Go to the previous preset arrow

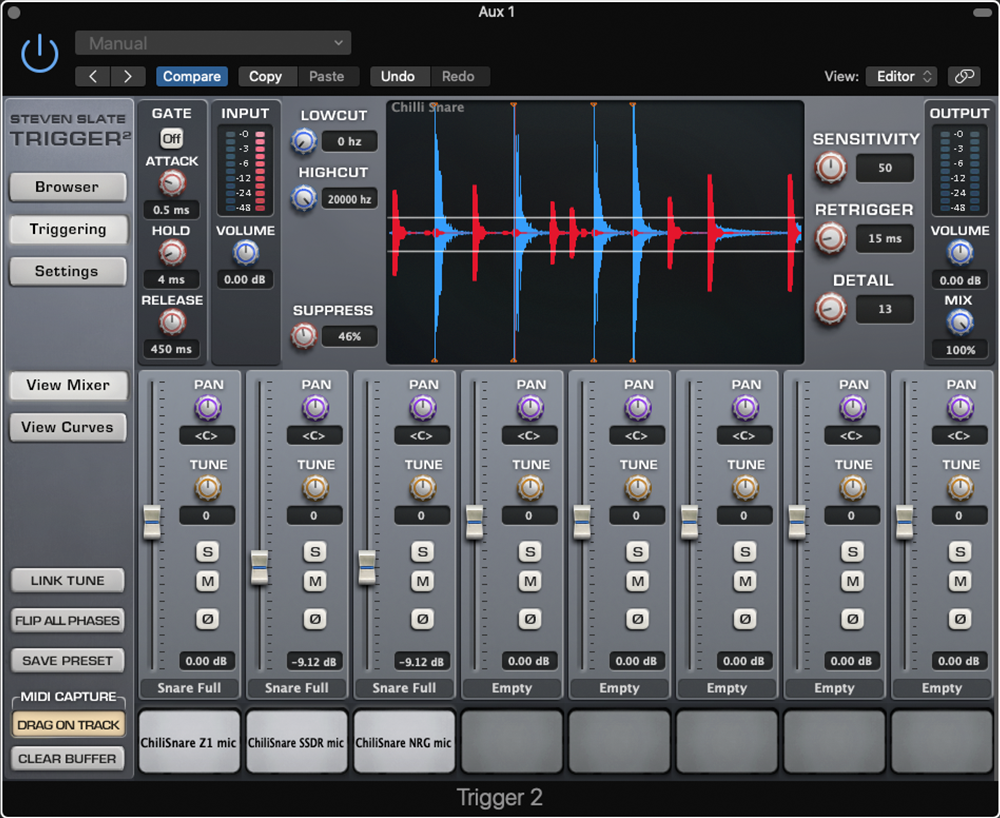point(93,77)
